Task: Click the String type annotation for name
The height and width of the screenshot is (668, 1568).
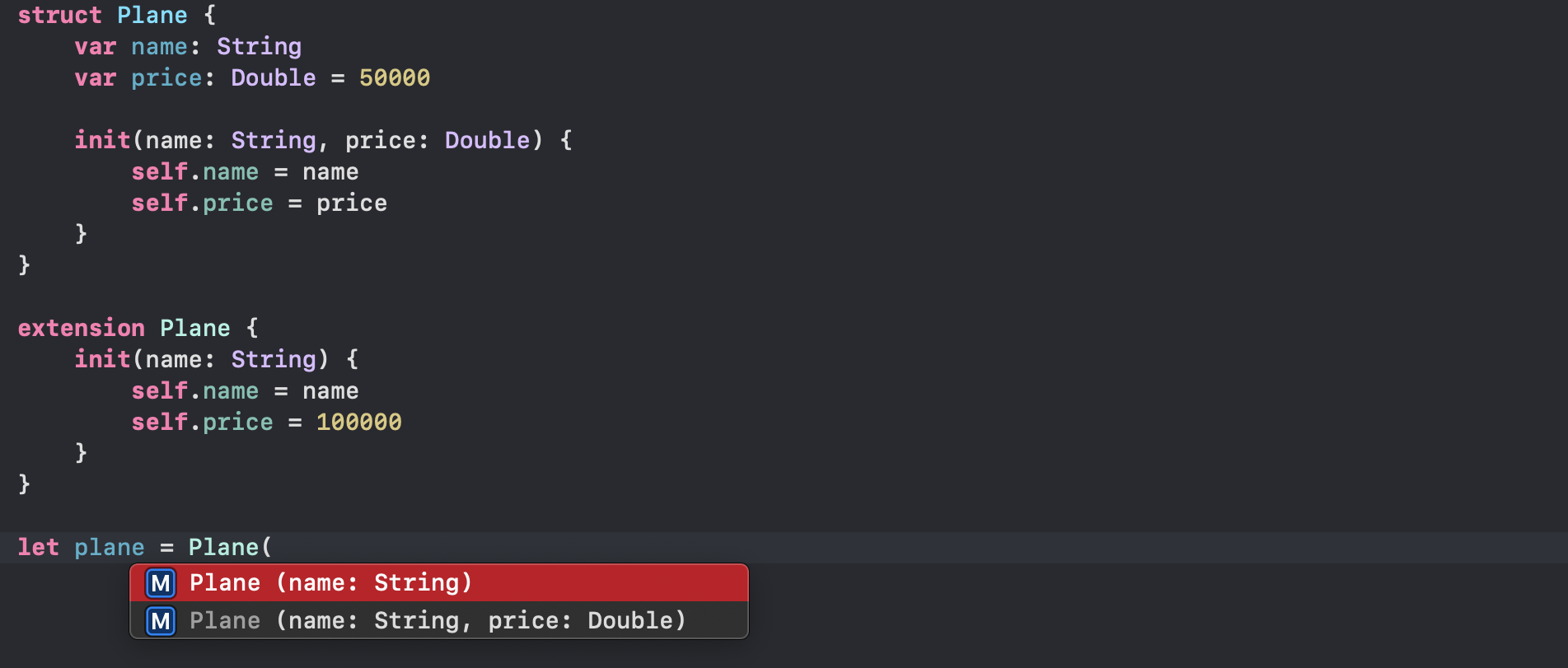Action: pos(258,47)
